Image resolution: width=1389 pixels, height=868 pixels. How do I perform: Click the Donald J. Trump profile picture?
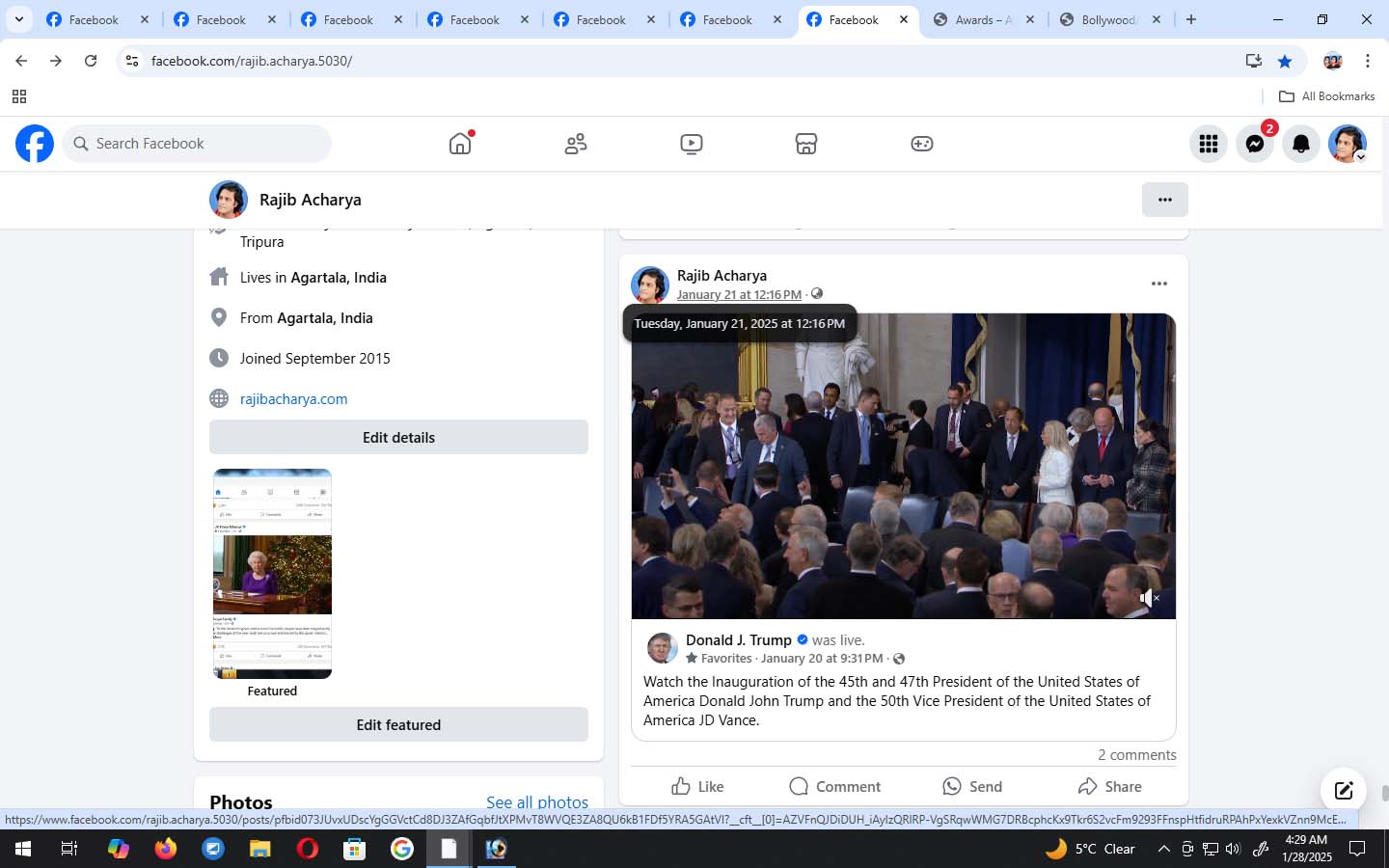point(662,648)
